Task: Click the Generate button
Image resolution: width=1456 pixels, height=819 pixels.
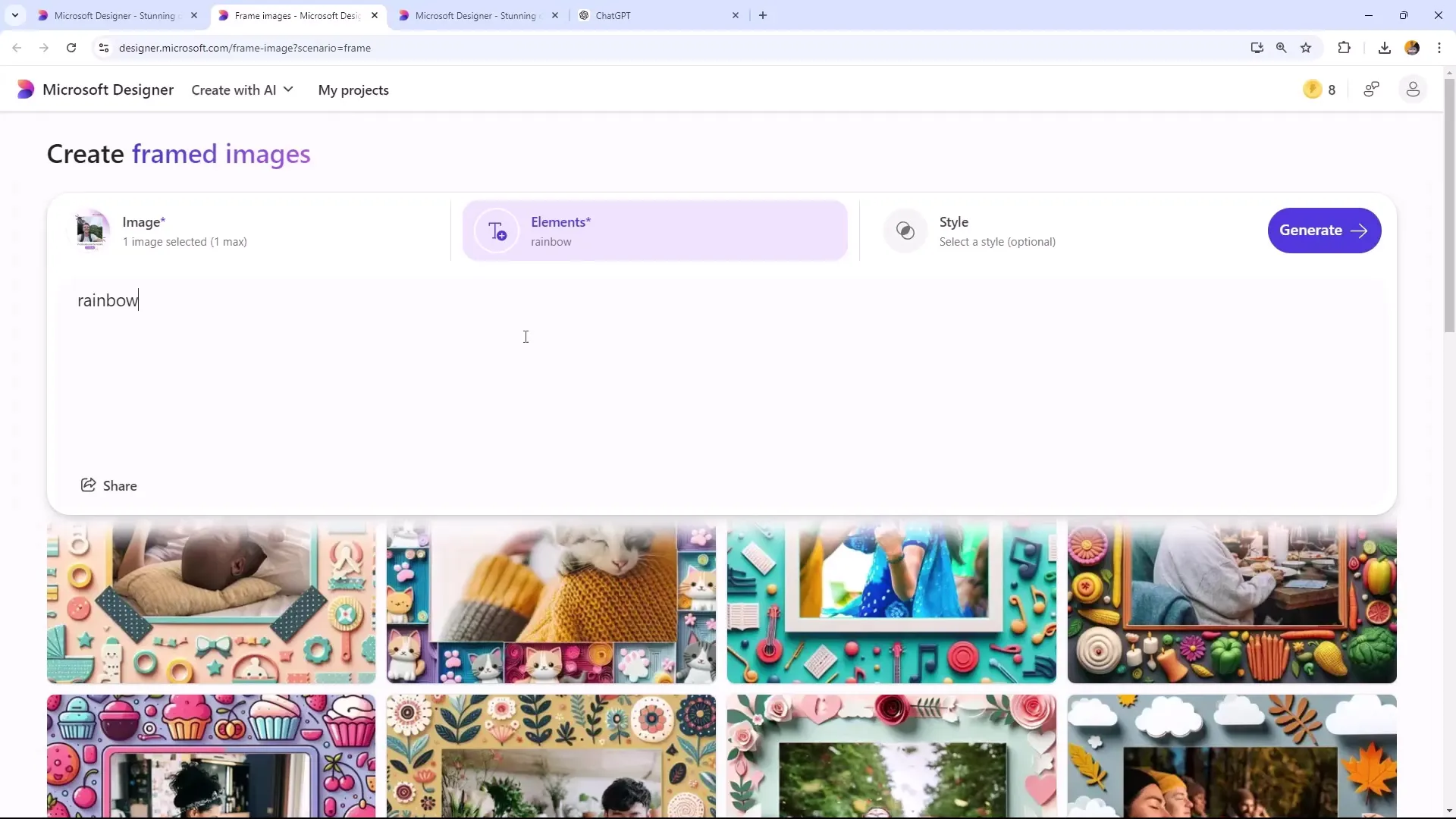Action: (1324, 231)
